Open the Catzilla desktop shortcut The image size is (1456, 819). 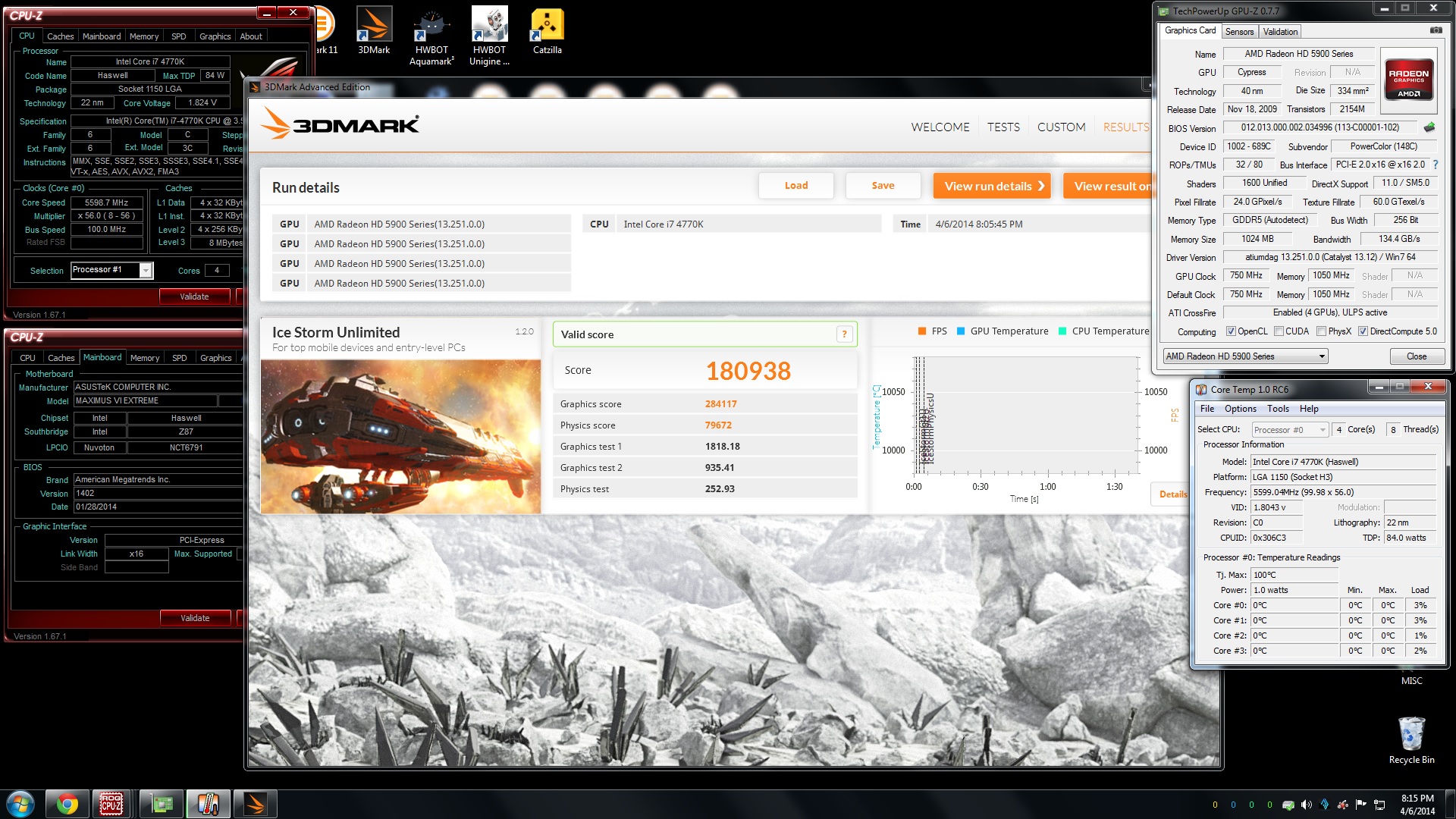[x=547, y=30]
